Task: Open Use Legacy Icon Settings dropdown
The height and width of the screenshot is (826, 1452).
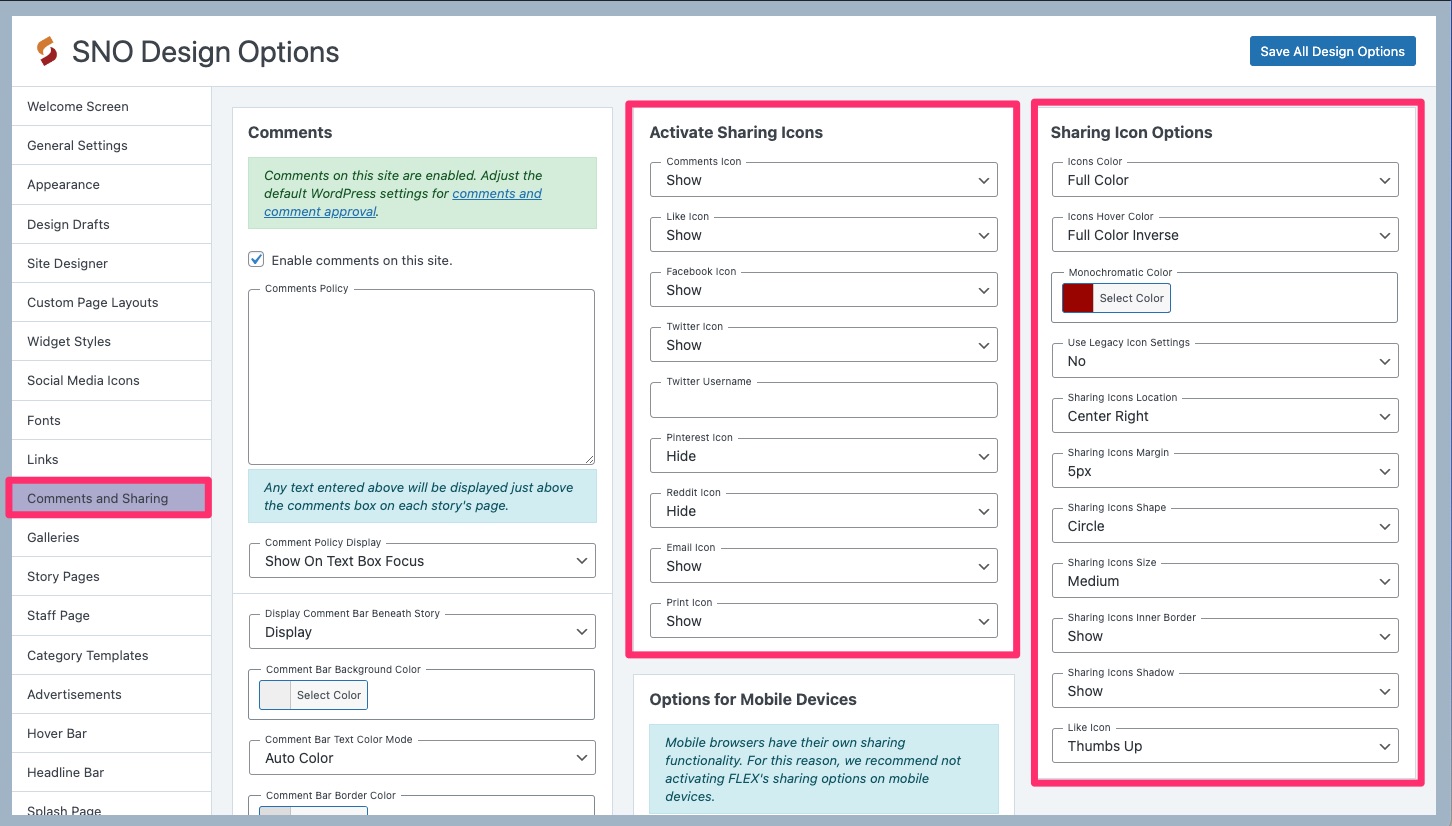Action: [1225, 361]
